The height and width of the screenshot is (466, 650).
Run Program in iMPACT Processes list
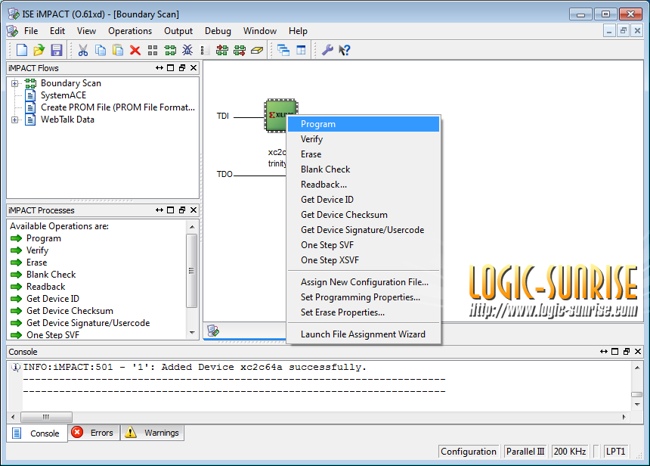point(44,238)
